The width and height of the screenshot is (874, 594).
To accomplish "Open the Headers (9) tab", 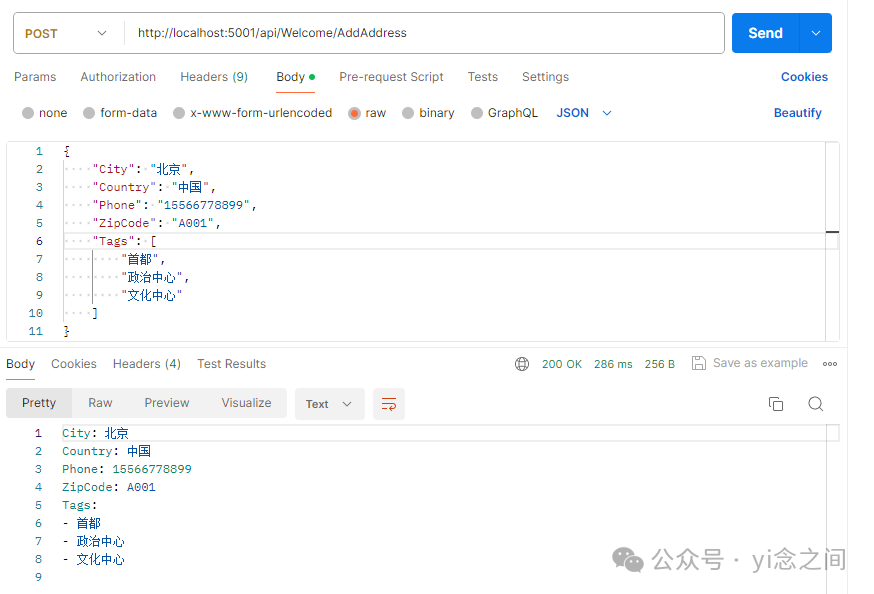I will coord(214,77).
